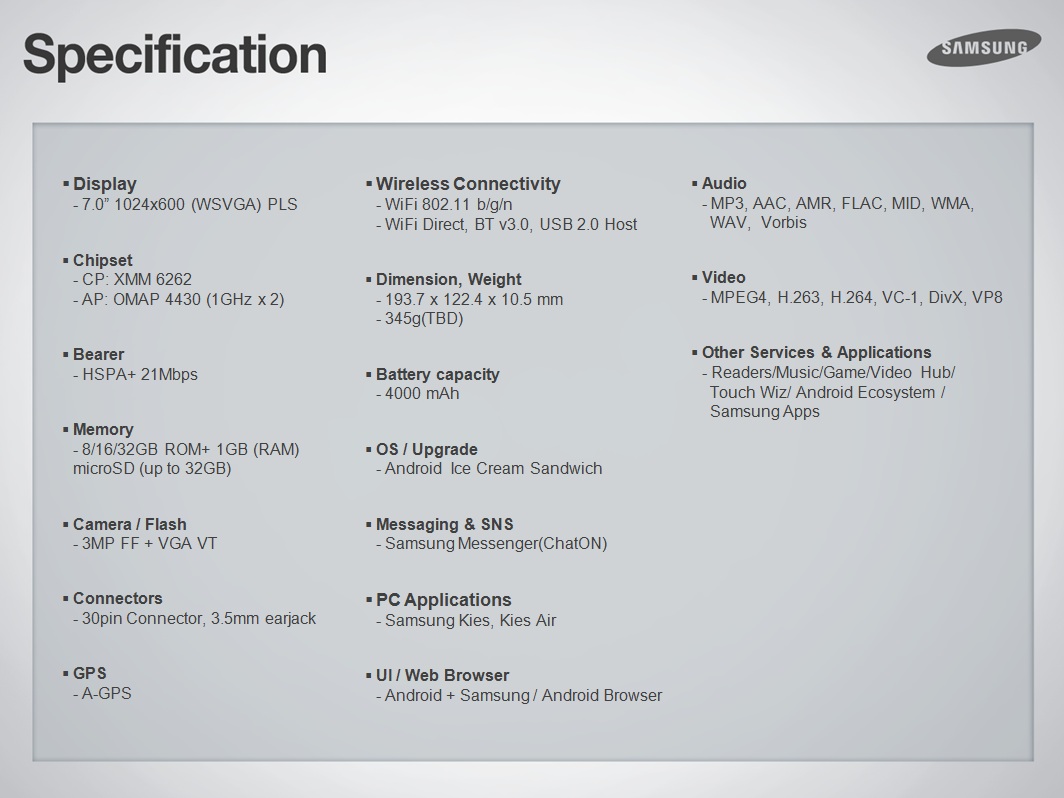Viewport: 1064px width, 798px height.
Task: Select the line 'WAV, Vorbis'
Action: 758,223
